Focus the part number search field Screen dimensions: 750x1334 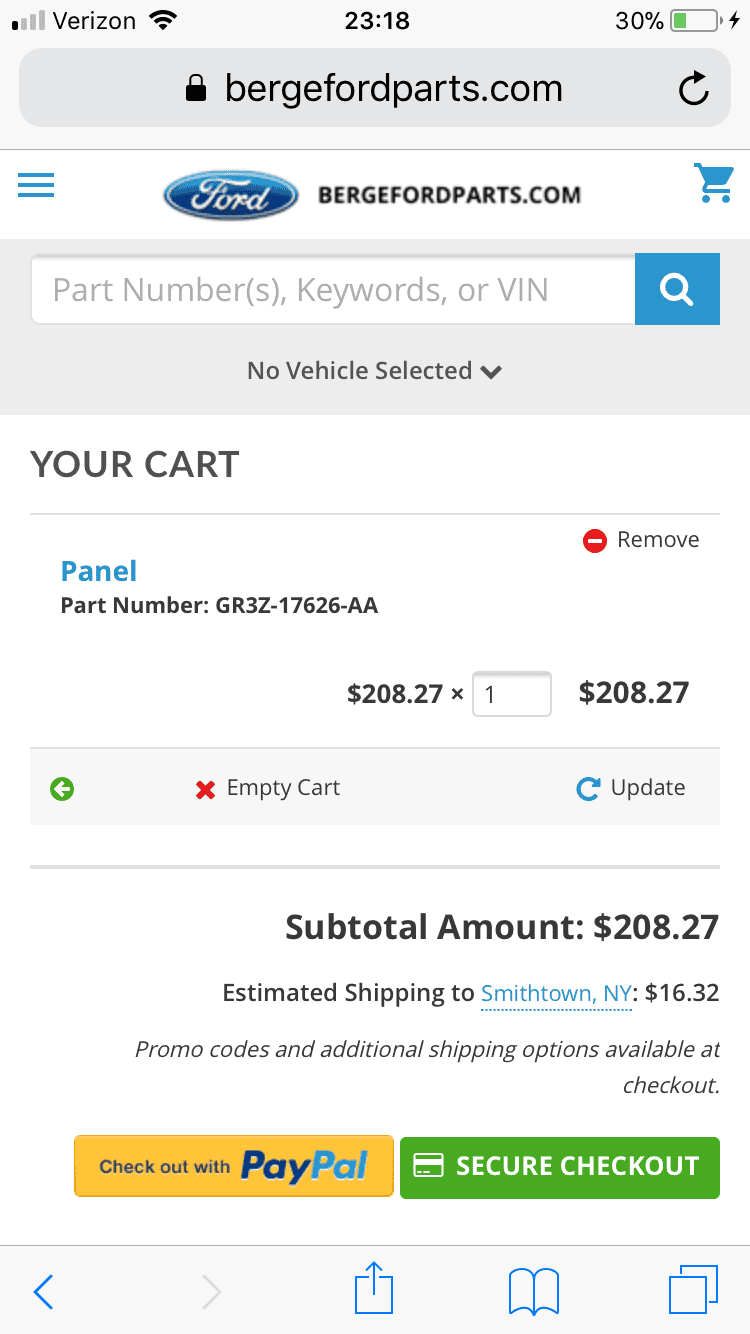pos(333,290)
